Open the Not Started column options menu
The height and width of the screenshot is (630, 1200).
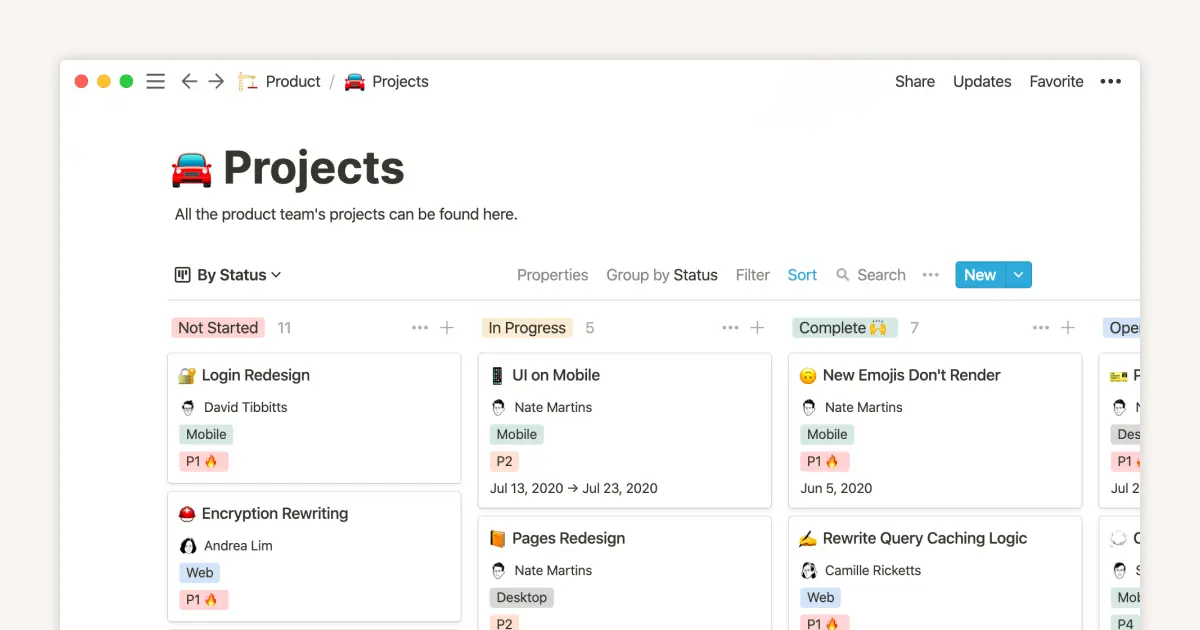[420, 327]
